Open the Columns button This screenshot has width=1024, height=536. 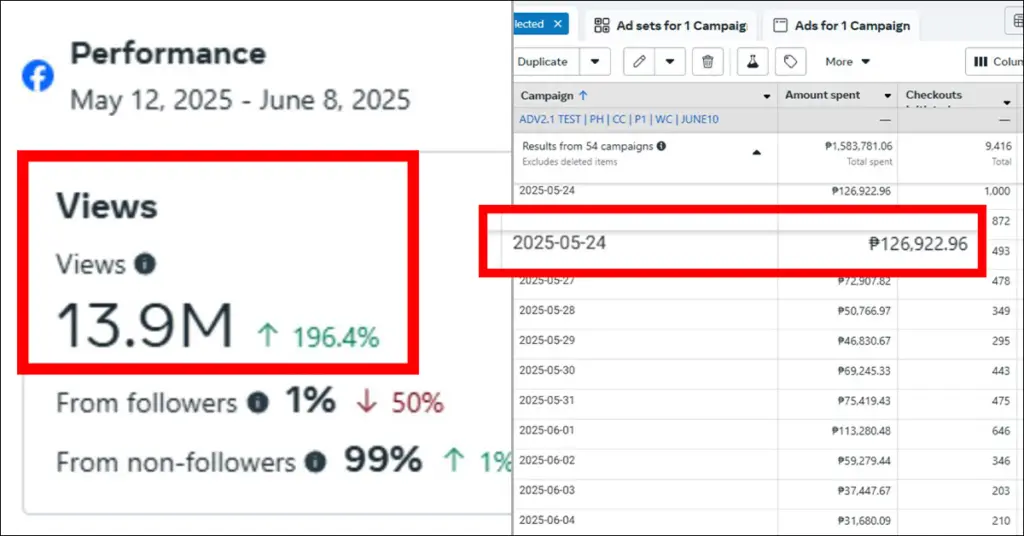point(995,61)
